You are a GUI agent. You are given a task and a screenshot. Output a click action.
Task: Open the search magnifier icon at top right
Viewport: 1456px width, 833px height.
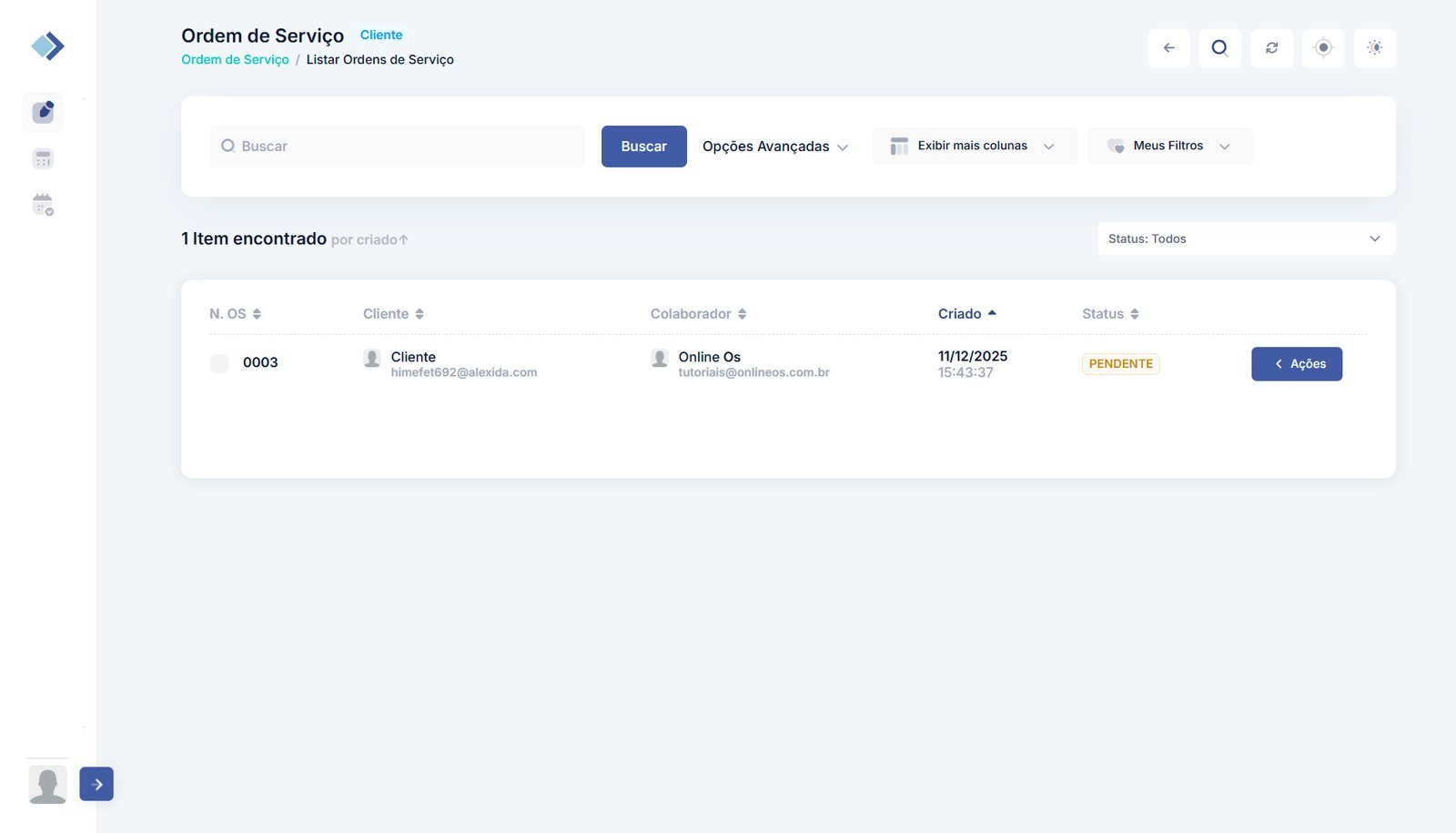click(1220, 48)
